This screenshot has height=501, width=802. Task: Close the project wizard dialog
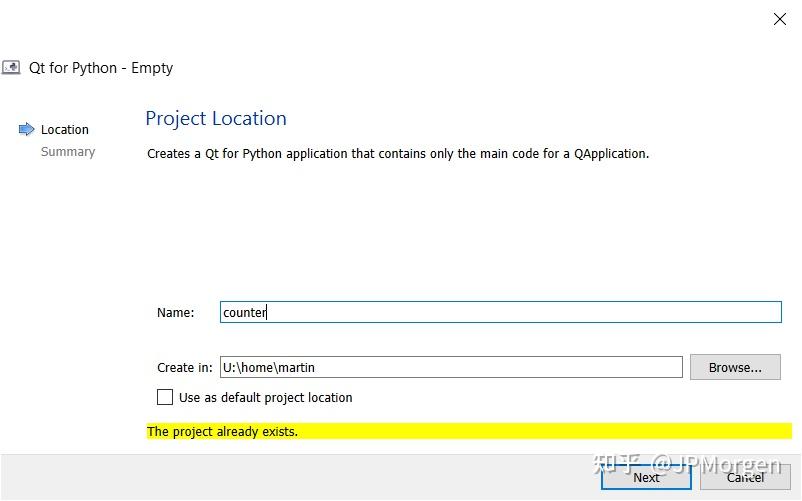point(780,19)
